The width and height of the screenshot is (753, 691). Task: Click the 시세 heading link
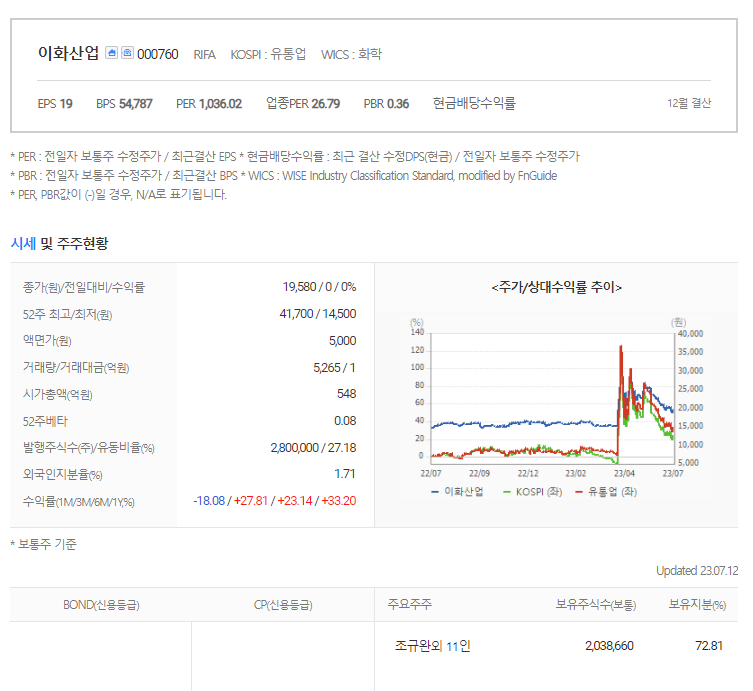23,243
